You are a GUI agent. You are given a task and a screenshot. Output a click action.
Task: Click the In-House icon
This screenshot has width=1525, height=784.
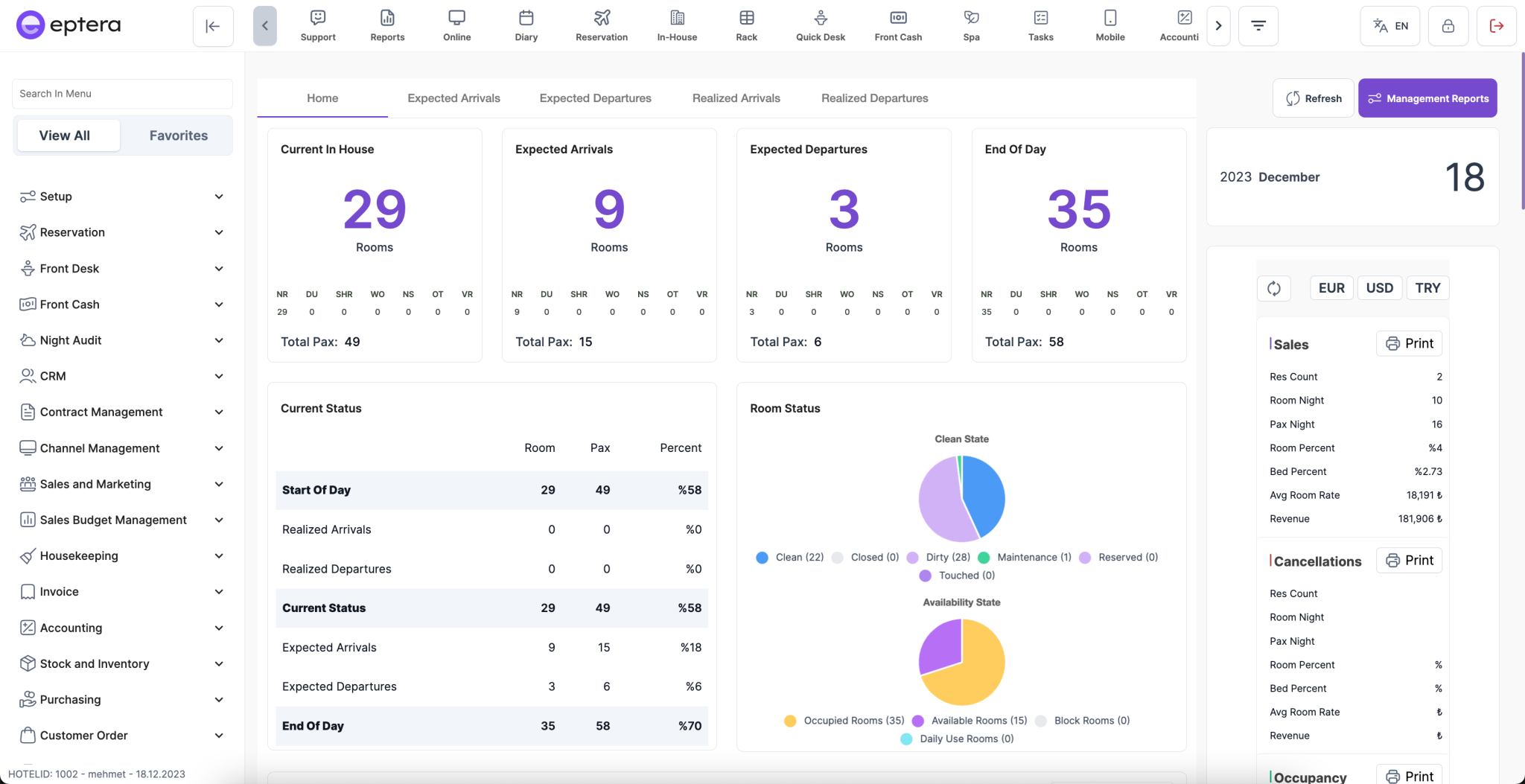coord(675,25)
